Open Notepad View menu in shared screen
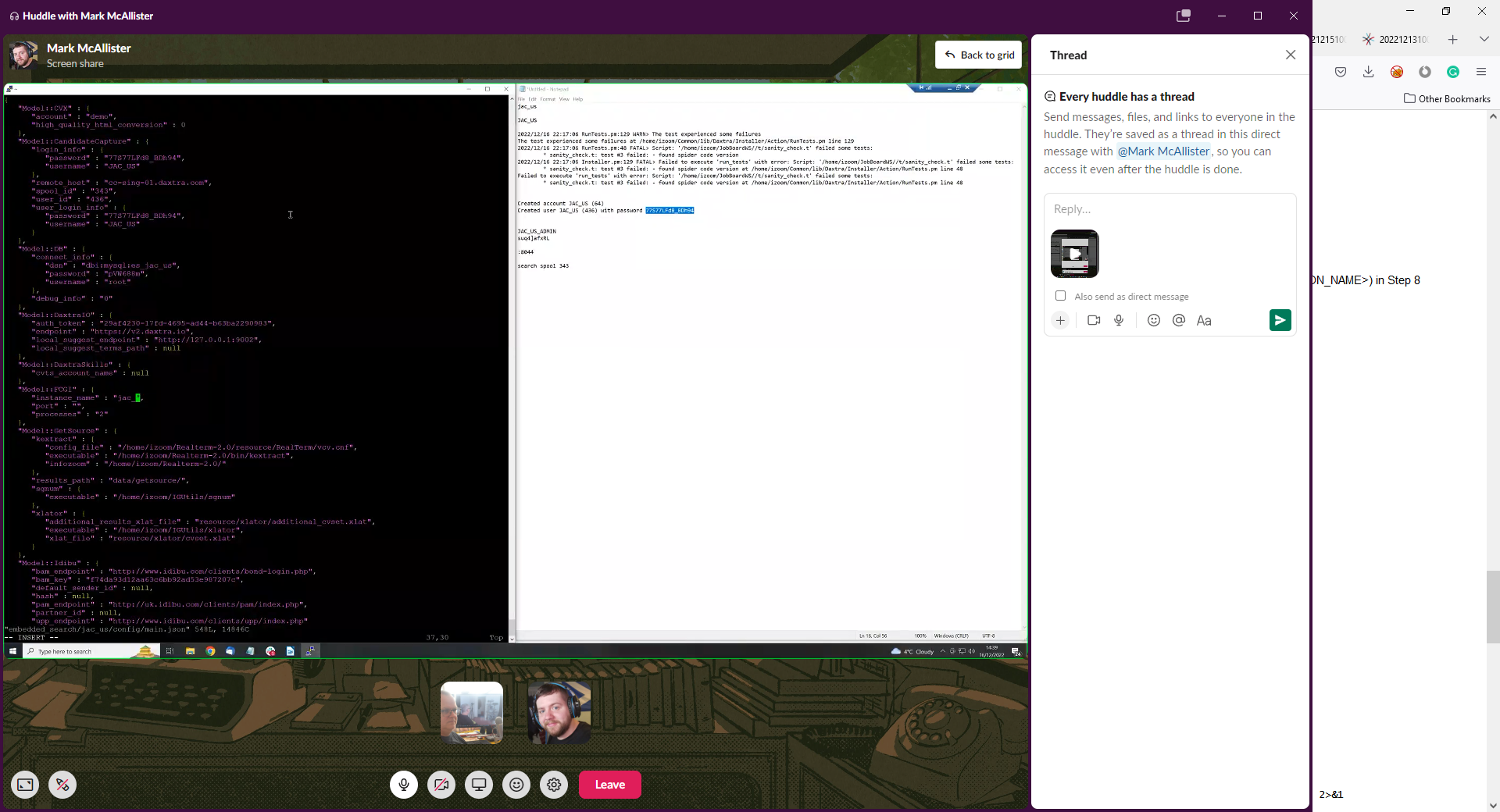This screenshot has height=812, width=1500. [x=564, y=99]
